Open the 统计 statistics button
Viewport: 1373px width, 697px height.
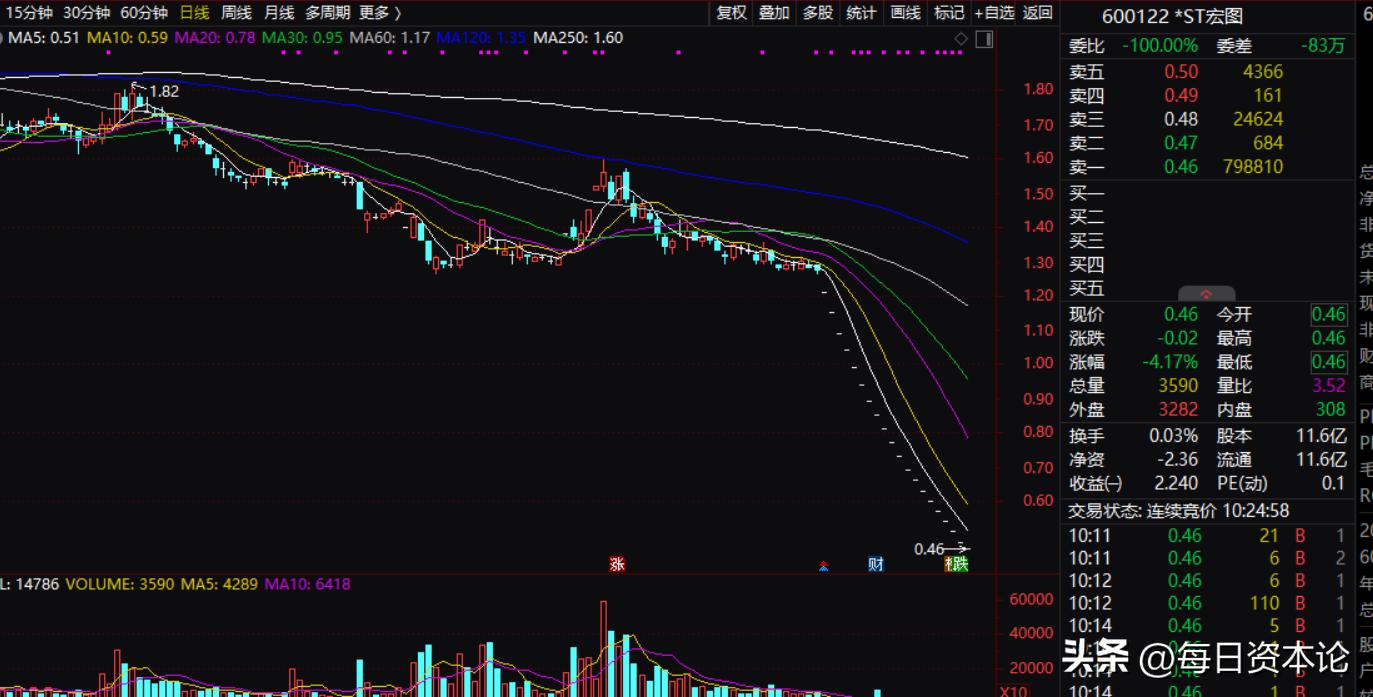click(861, 13)
